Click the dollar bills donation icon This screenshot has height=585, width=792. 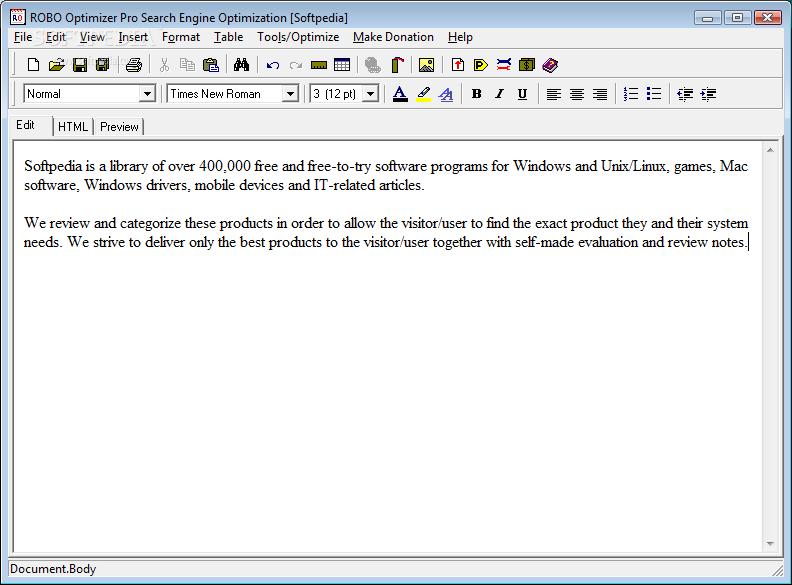coord(527,65)
